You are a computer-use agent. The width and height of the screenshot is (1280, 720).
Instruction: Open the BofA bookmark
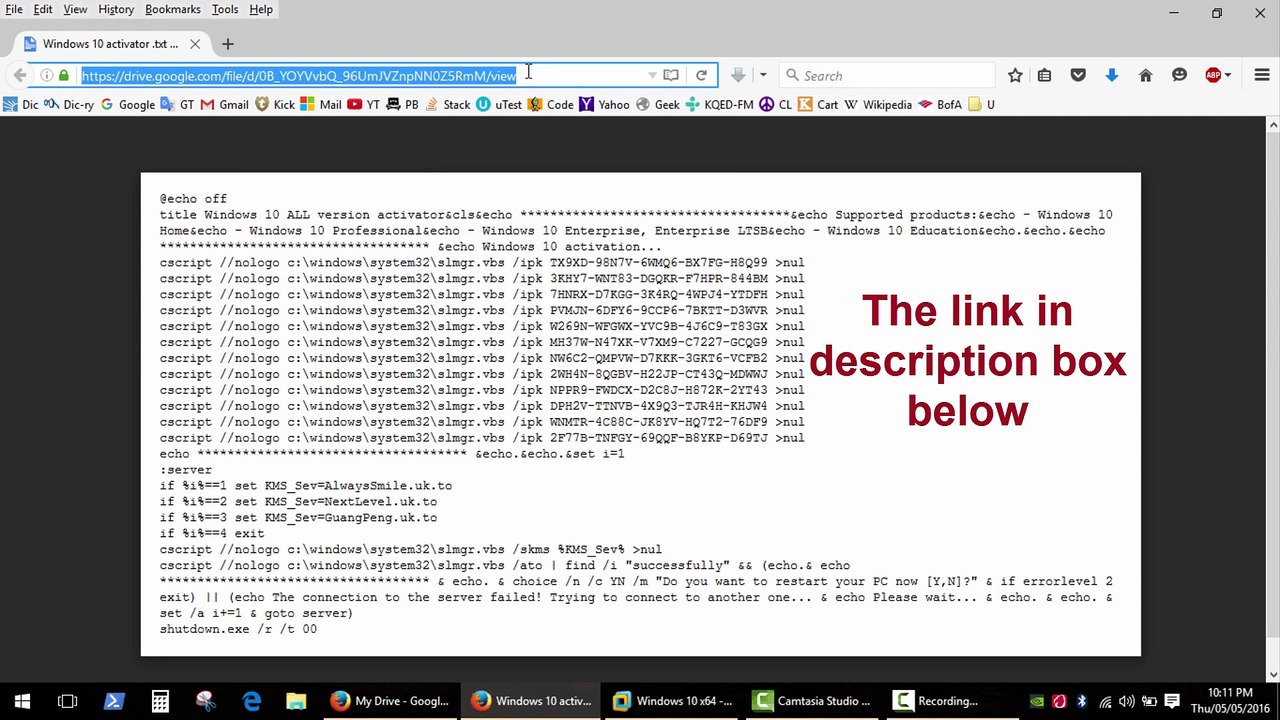[x=940, y=104]
